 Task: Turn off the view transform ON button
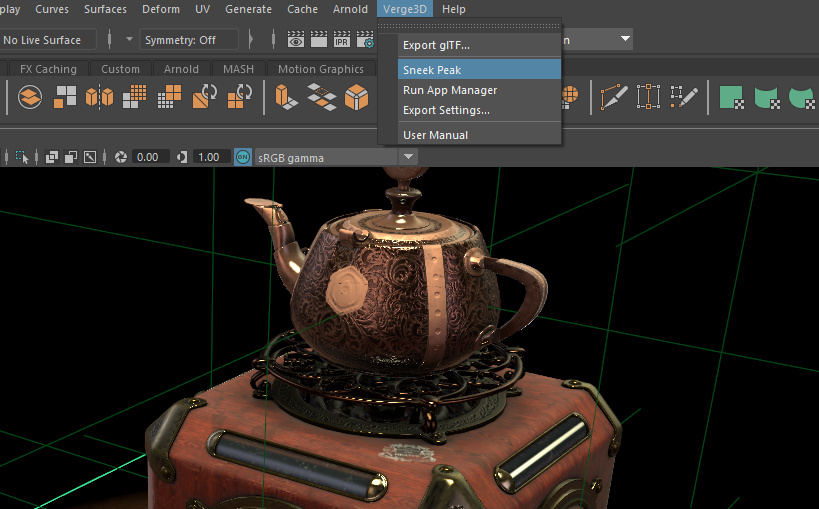pyautogui.click(x=243, y=157)
